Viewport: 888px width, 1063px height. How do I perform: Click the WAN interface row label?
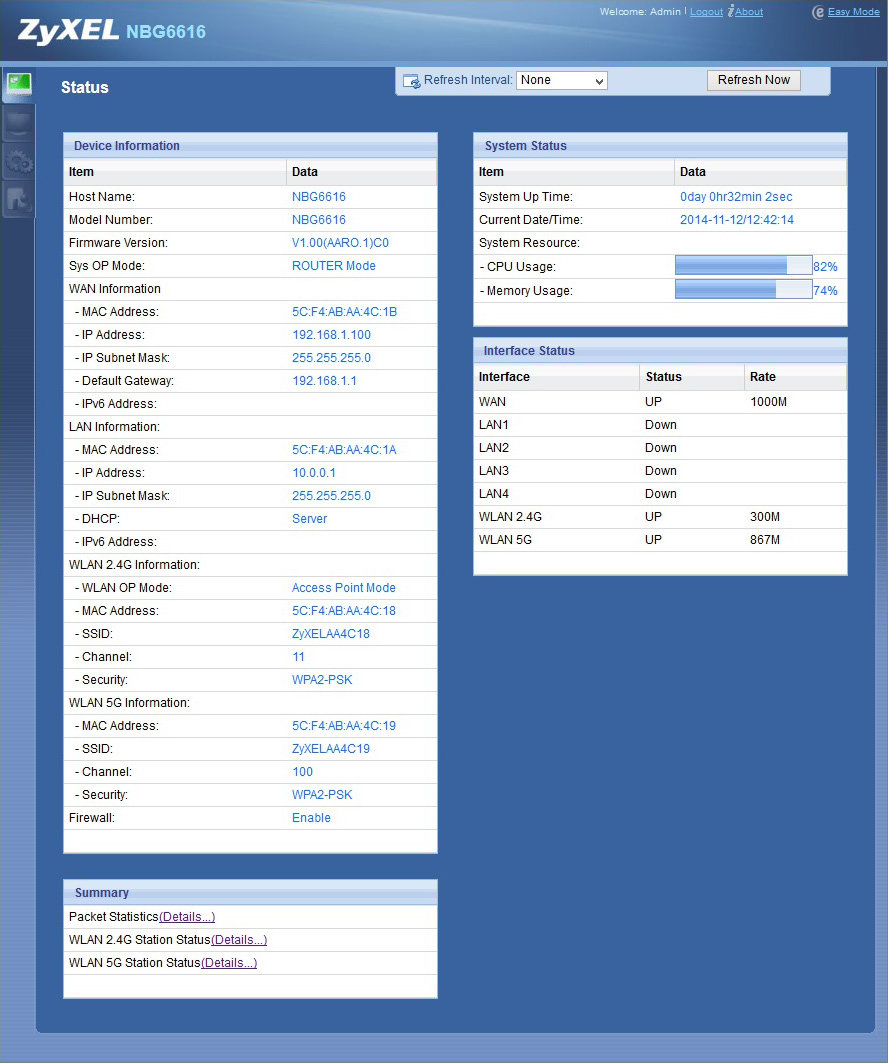click(492, 401)
